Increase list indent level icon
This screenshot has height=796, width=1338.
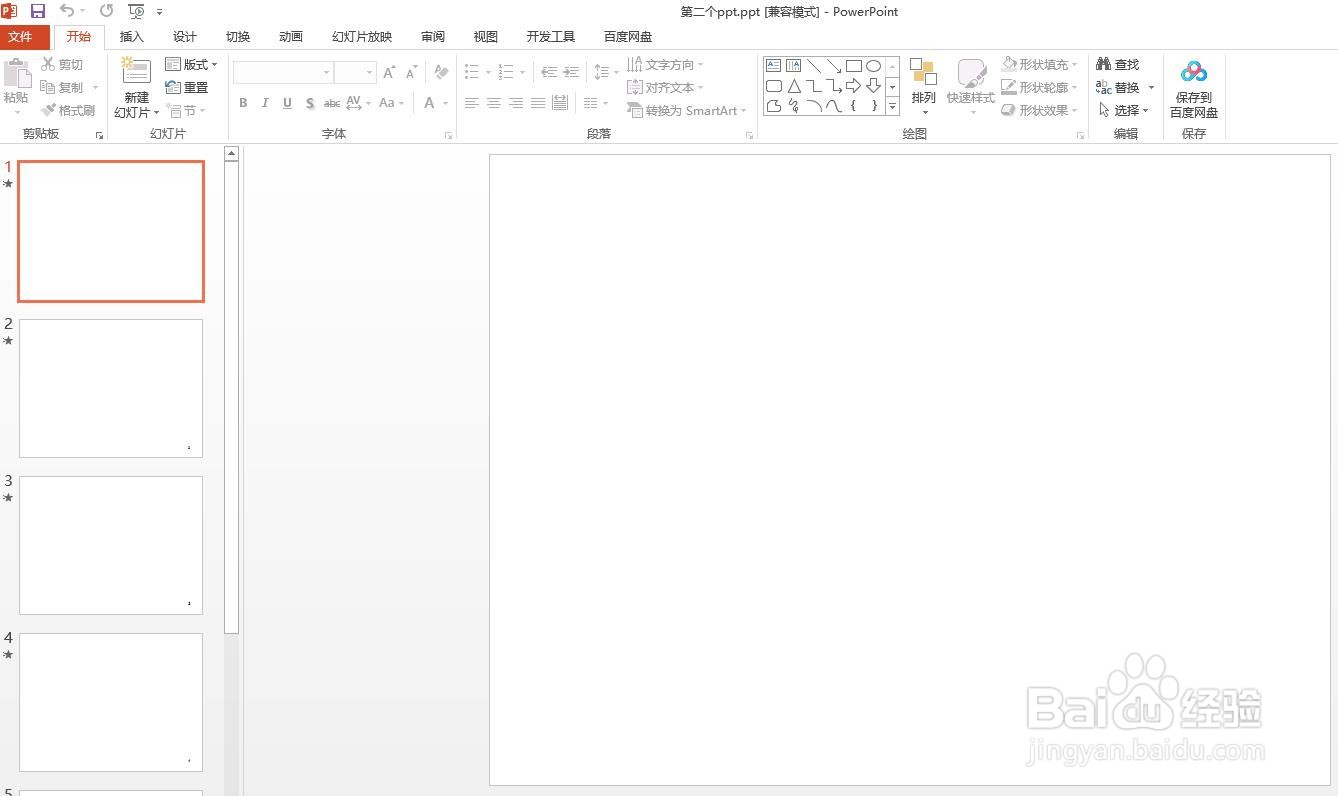pos(571,72)
